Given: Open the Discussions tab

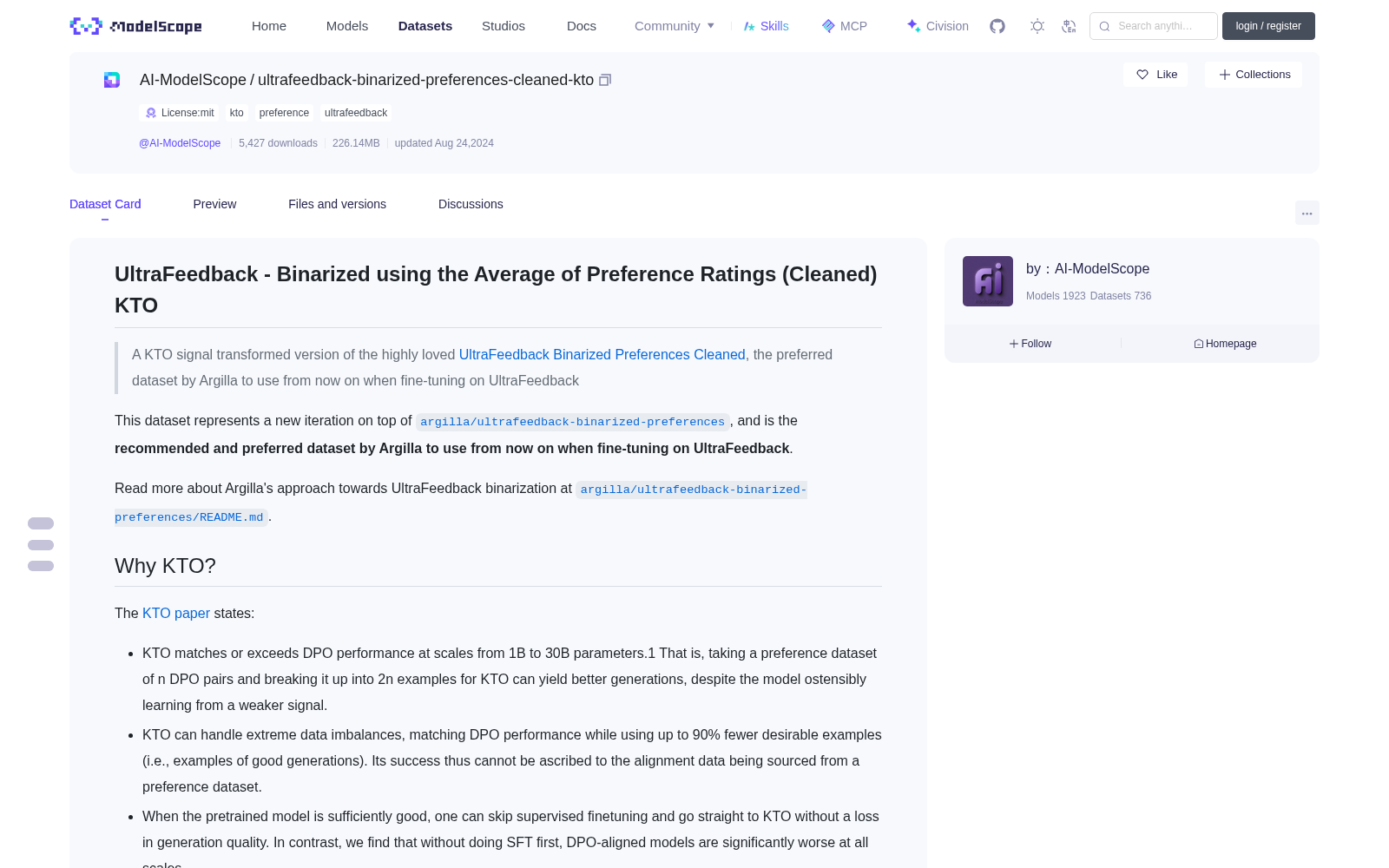Looking at the screenshot, I should pyautogui.click(x=471, y=204).
